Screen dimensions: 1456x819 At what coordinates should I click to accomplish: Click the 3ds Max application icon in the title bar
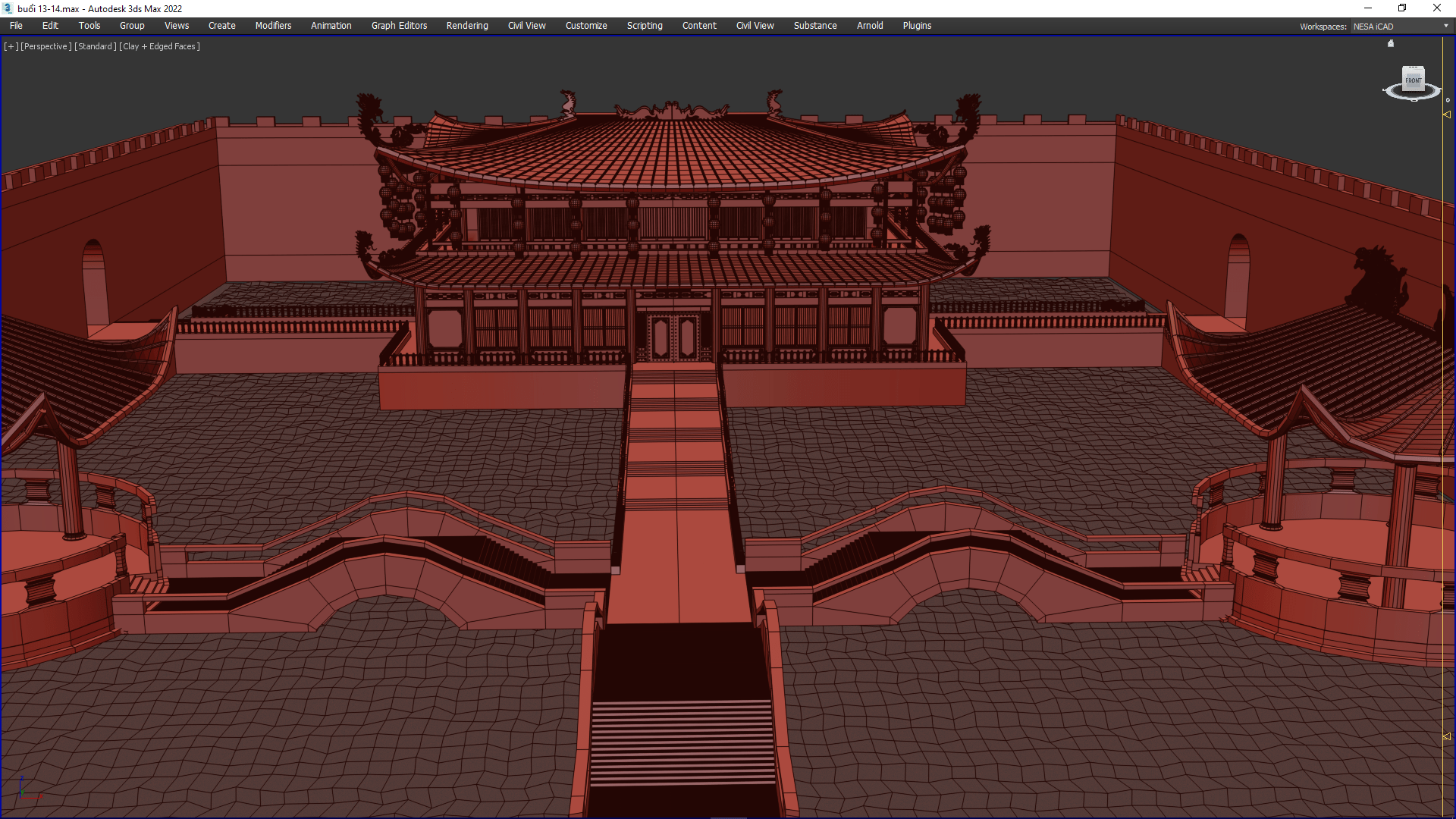[8, 8]
